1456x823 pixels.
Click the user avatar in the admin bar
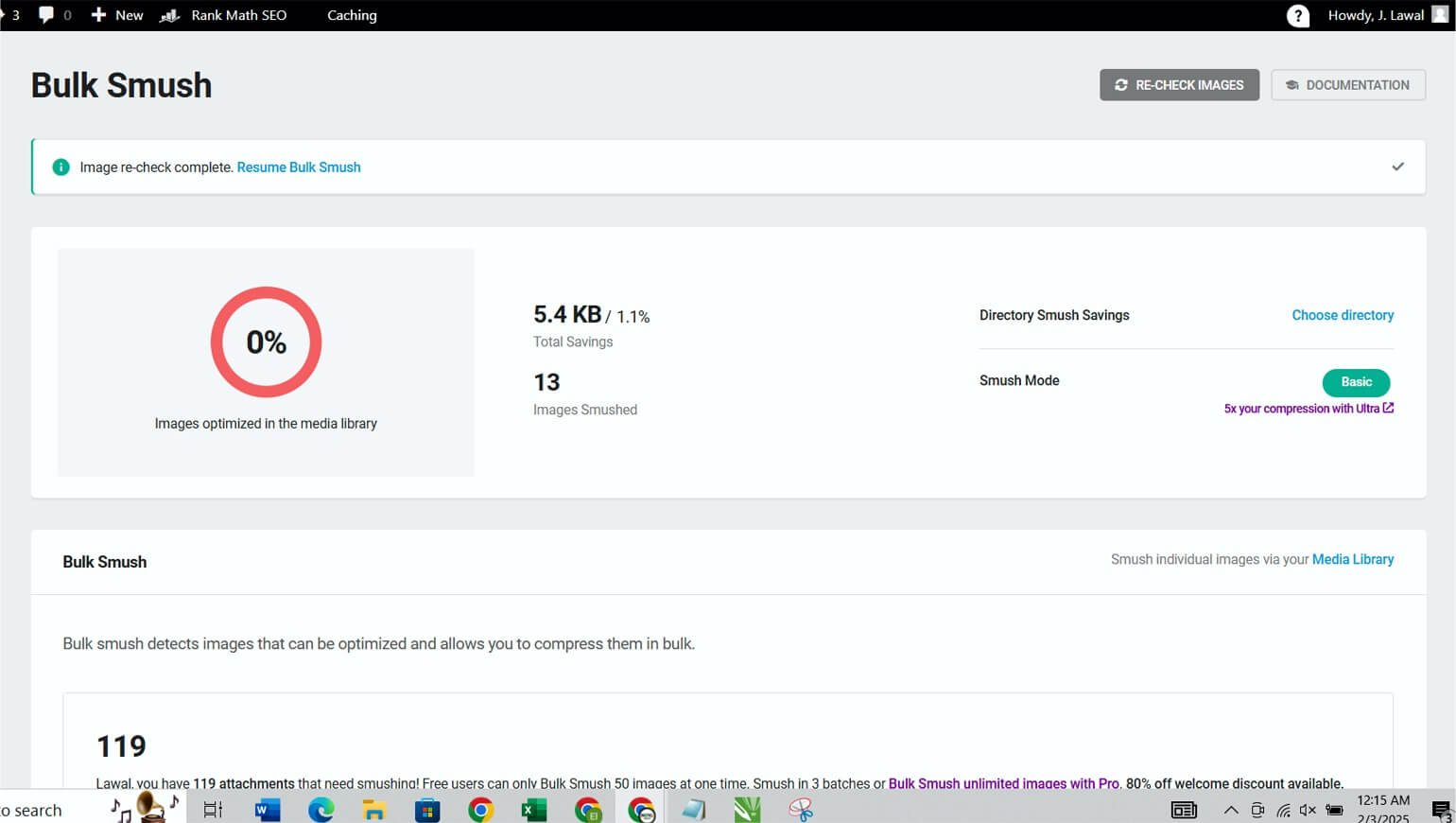pos(1440,14)
